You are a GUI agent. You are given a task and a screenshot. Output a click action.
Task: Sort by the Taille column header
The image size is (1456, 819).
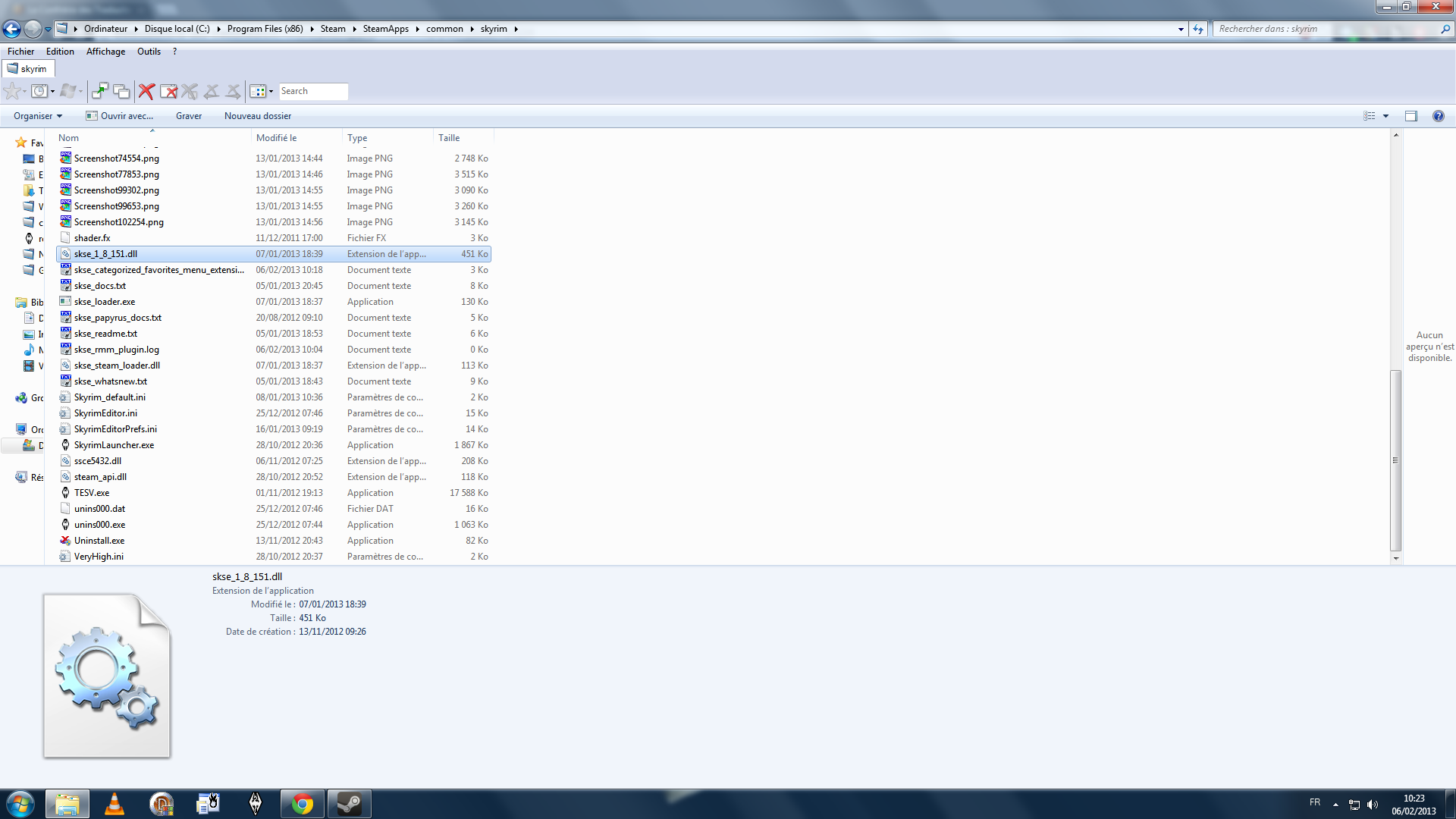(463, 138)
